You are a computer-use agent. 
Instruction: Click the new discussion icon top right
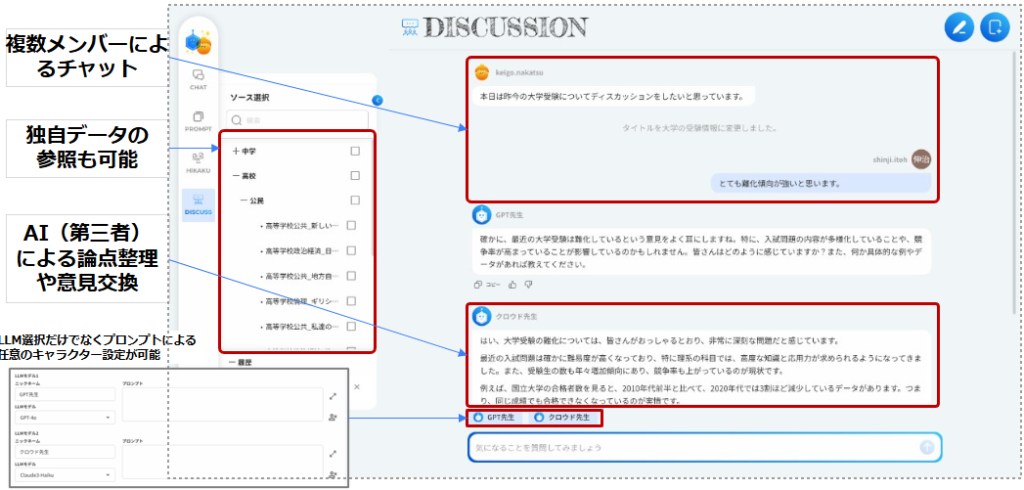(x=994, y=27)
